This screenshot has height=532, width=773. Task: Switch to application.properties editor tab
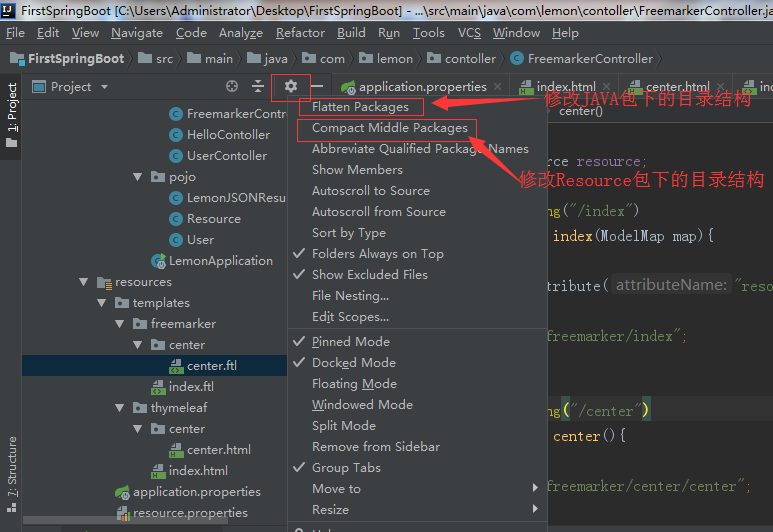[x=422, y=87]
